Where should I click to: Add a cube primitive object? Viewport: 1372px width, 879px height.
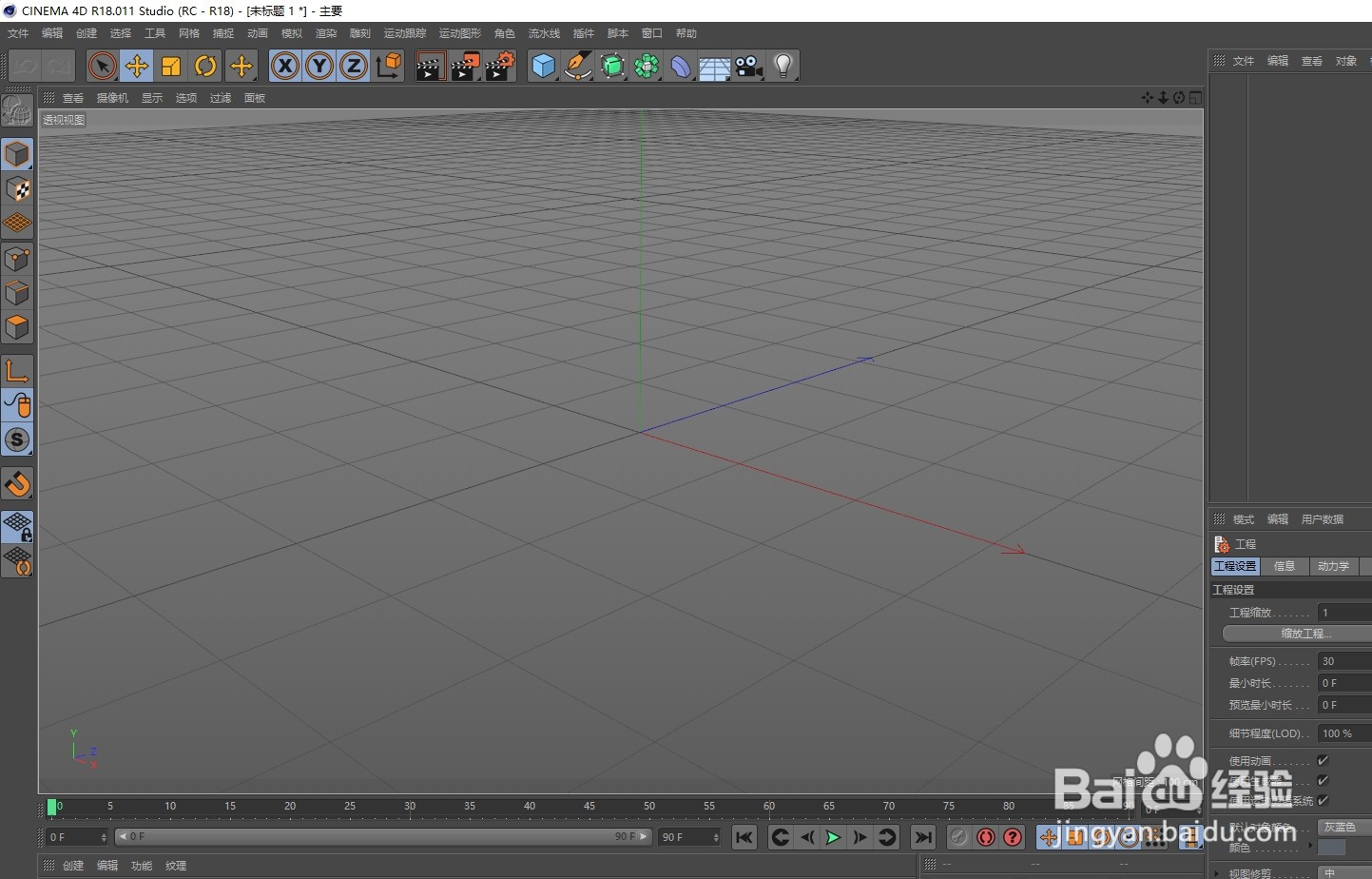pyautogui.click(x=543, y=66)
